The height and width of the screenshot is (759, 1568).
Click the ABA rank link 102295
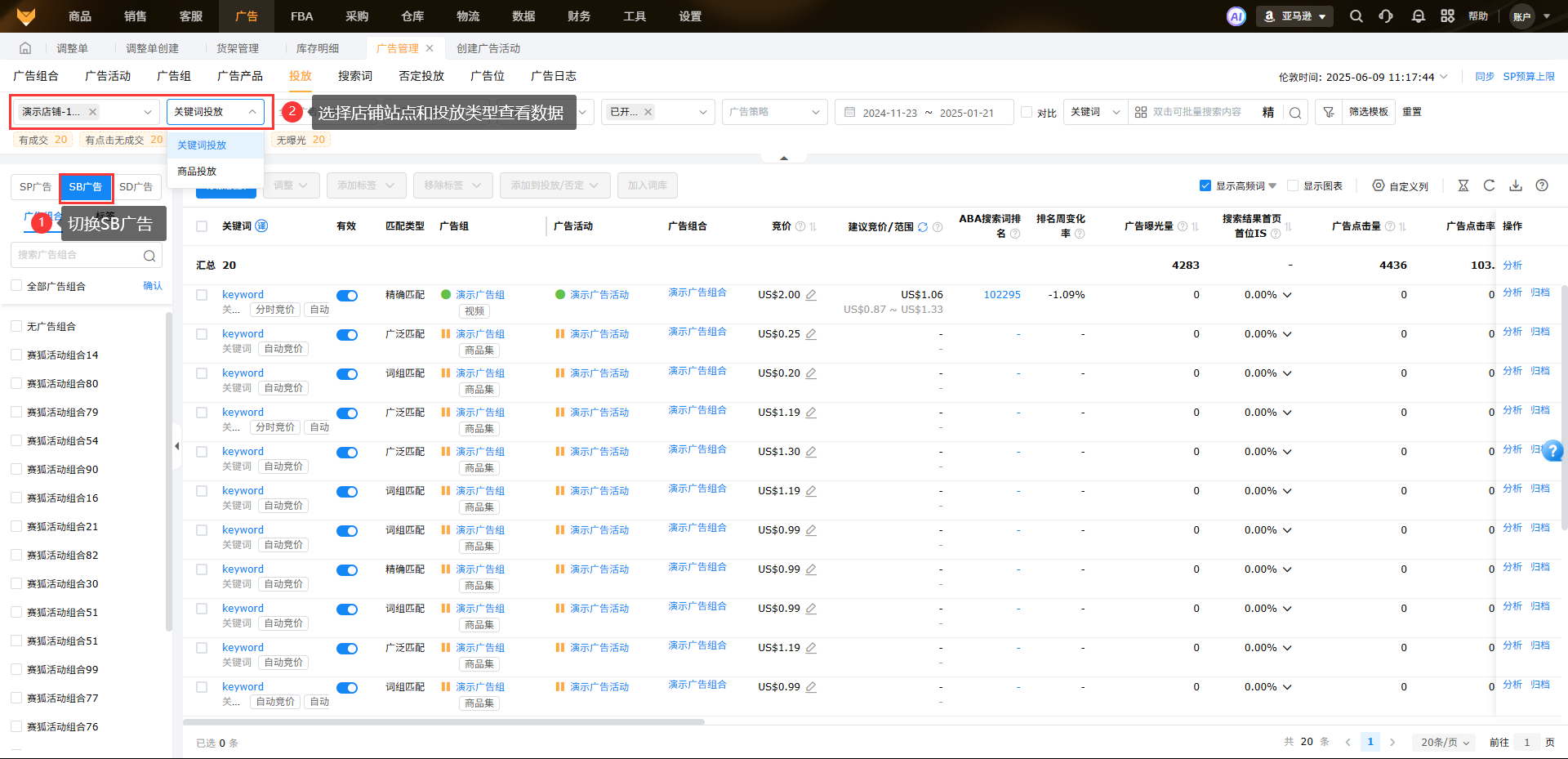click(x=1002, y=295)
